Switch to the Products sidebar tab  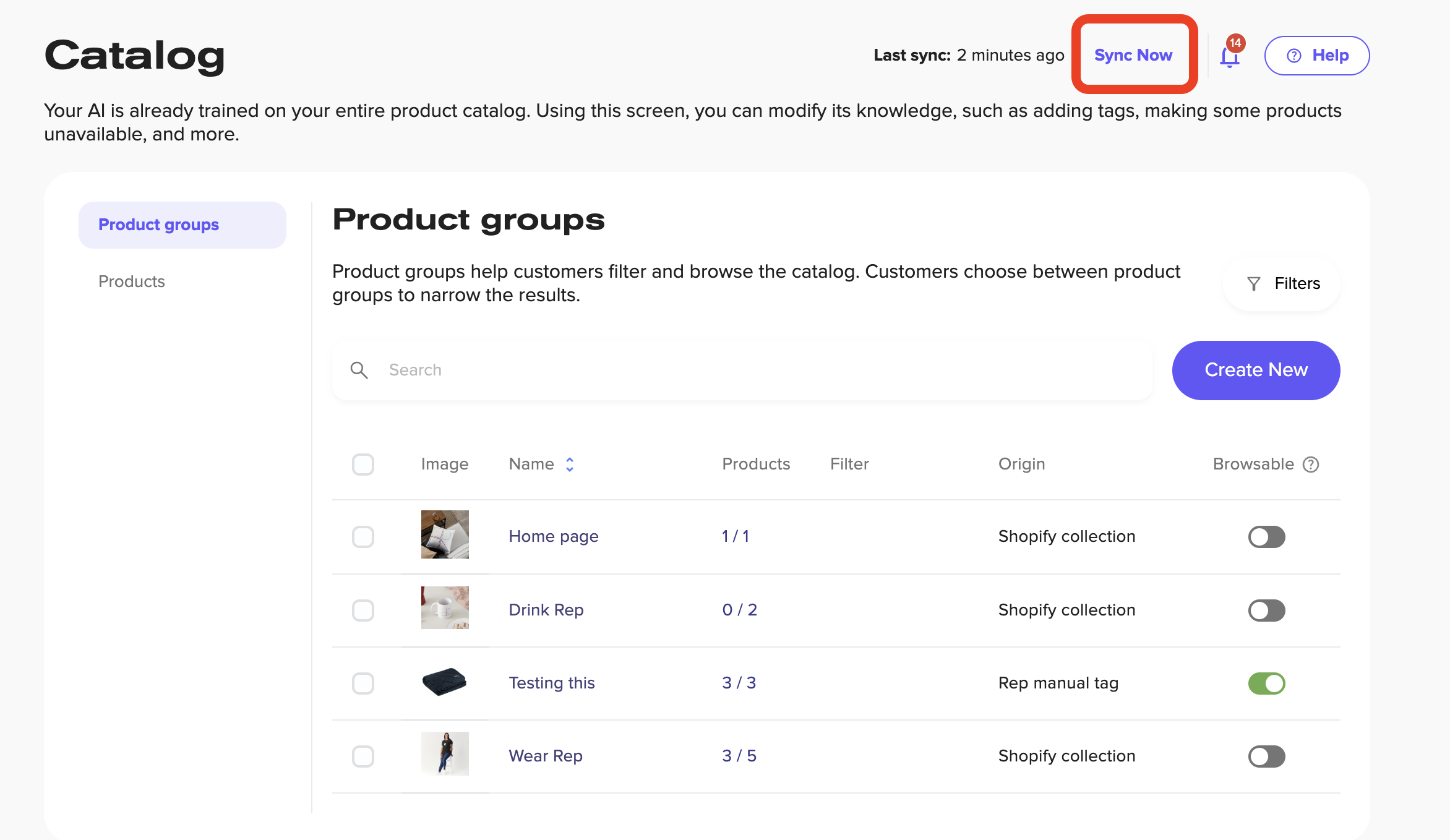[132, 281]
